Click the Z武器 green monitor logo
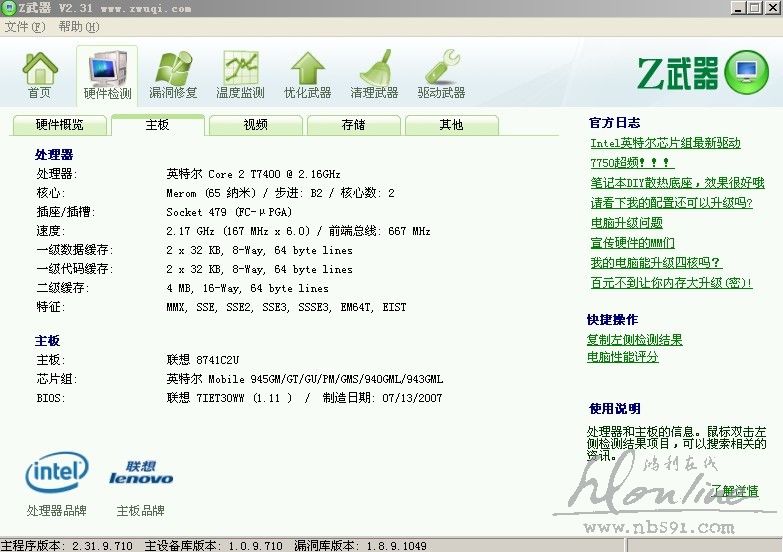Screen dimensions: 783x552 click(x=747, y=72)
